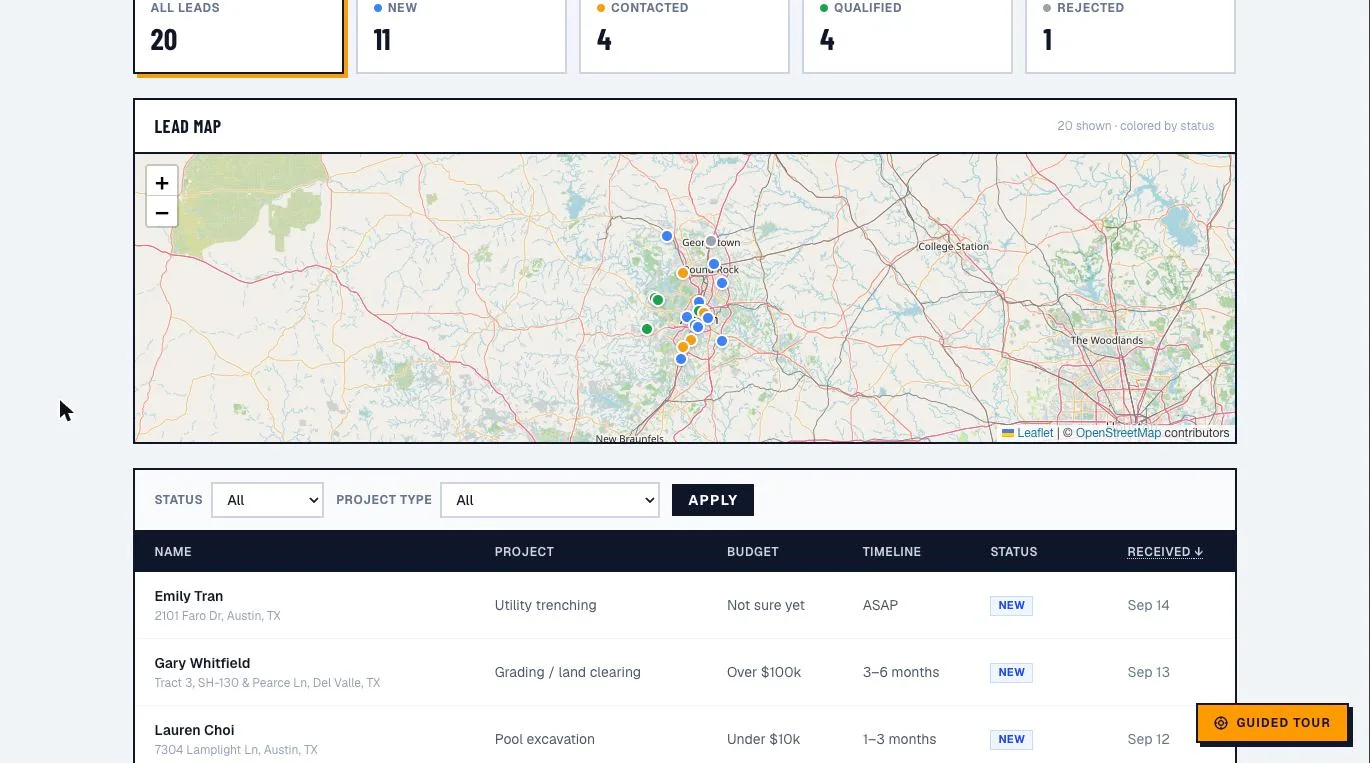Click the blue marker overlapping the Round Rock label

click(714, 265)
